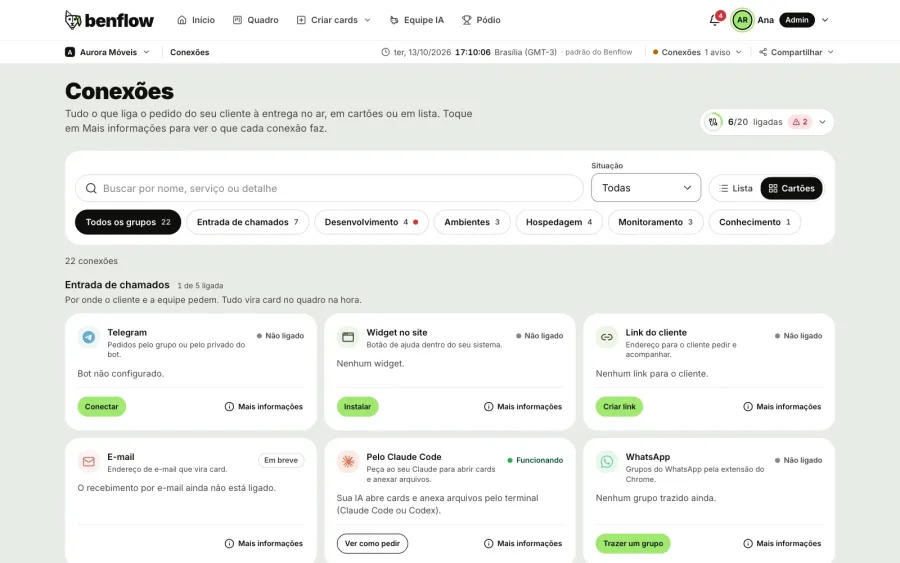Expand the Criar cards menu

333,20
